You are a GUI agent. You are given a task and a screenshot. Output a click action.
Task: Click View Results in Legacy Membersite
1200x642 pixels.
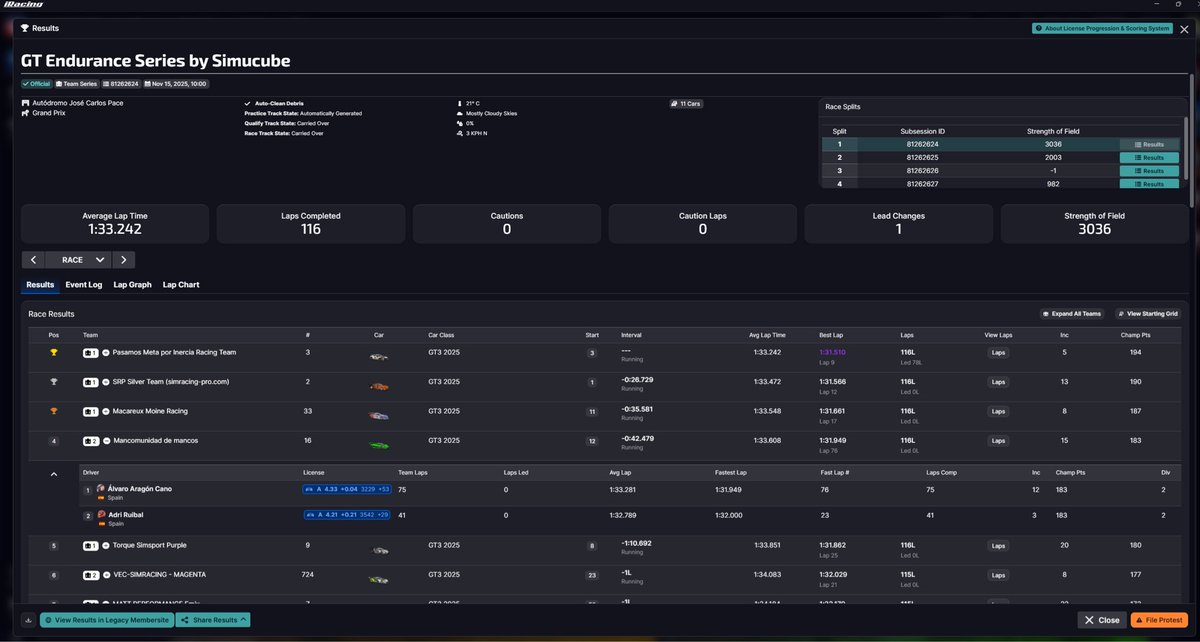pyautogui.click(x=107, y=620)
